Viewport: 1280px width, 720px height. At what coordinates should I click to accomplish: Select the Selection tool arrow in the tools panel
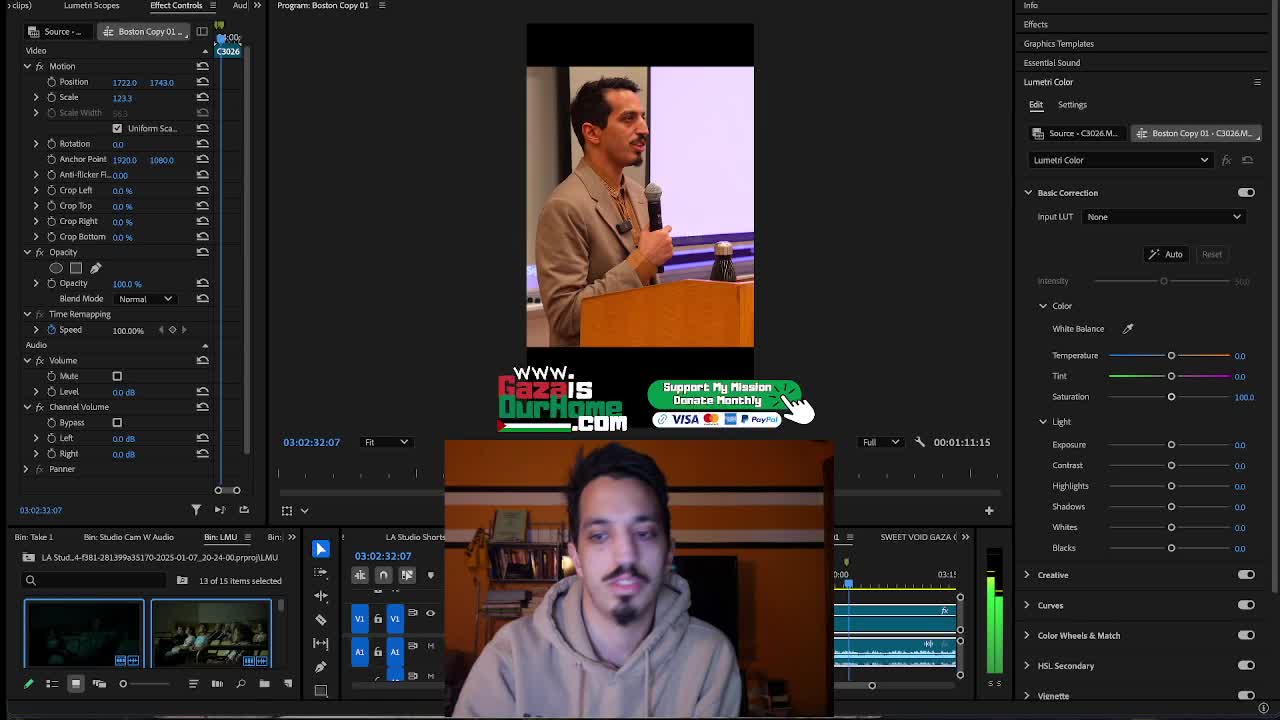coord(320,549)
